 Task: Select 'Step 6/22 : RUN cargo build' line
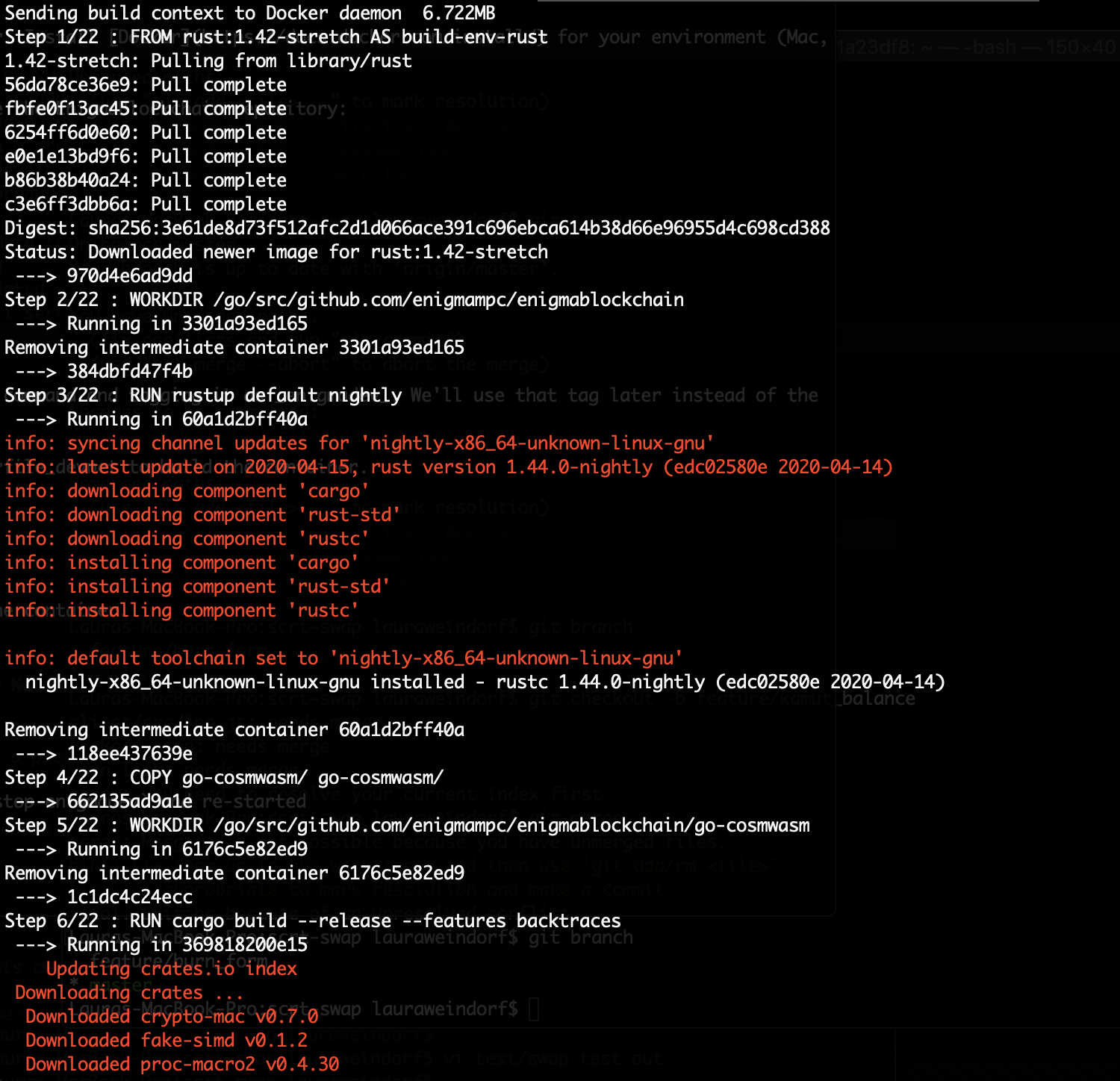point(313,921)
